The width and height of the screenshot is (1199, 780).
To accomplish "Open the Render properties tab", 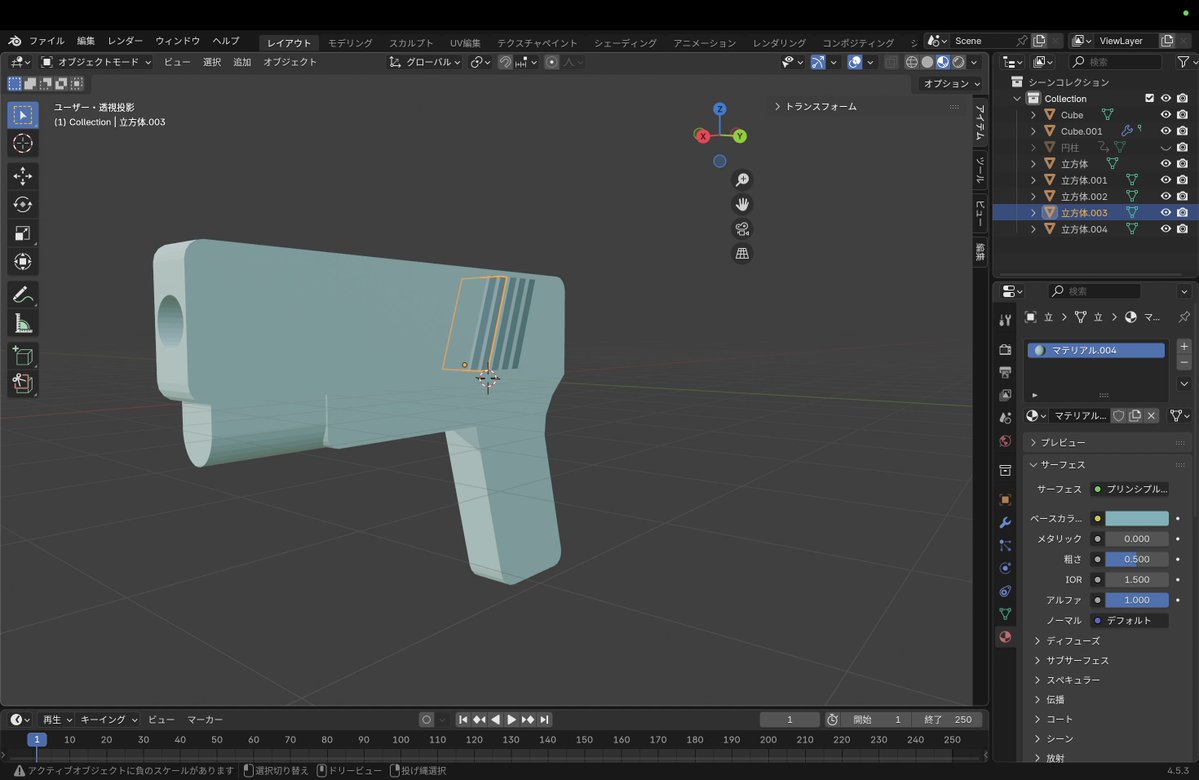I will click(1005, 349).
